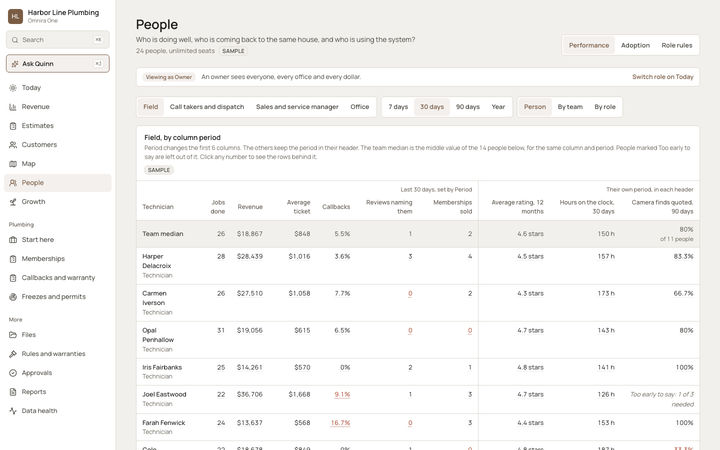The height and width of the screenshot is (450, 720).
Task: Click the Estimates clipboard icon
Action: pos(13,126)
